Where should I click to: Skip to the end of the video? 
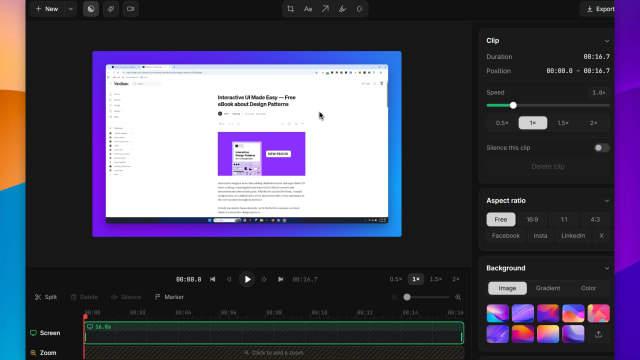(280, 280)
